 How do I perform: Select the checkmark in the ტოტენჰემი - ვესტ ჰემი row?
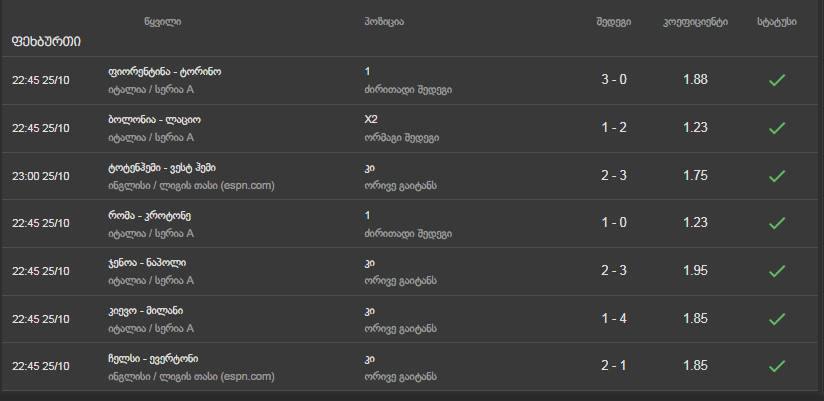point(776,176)
